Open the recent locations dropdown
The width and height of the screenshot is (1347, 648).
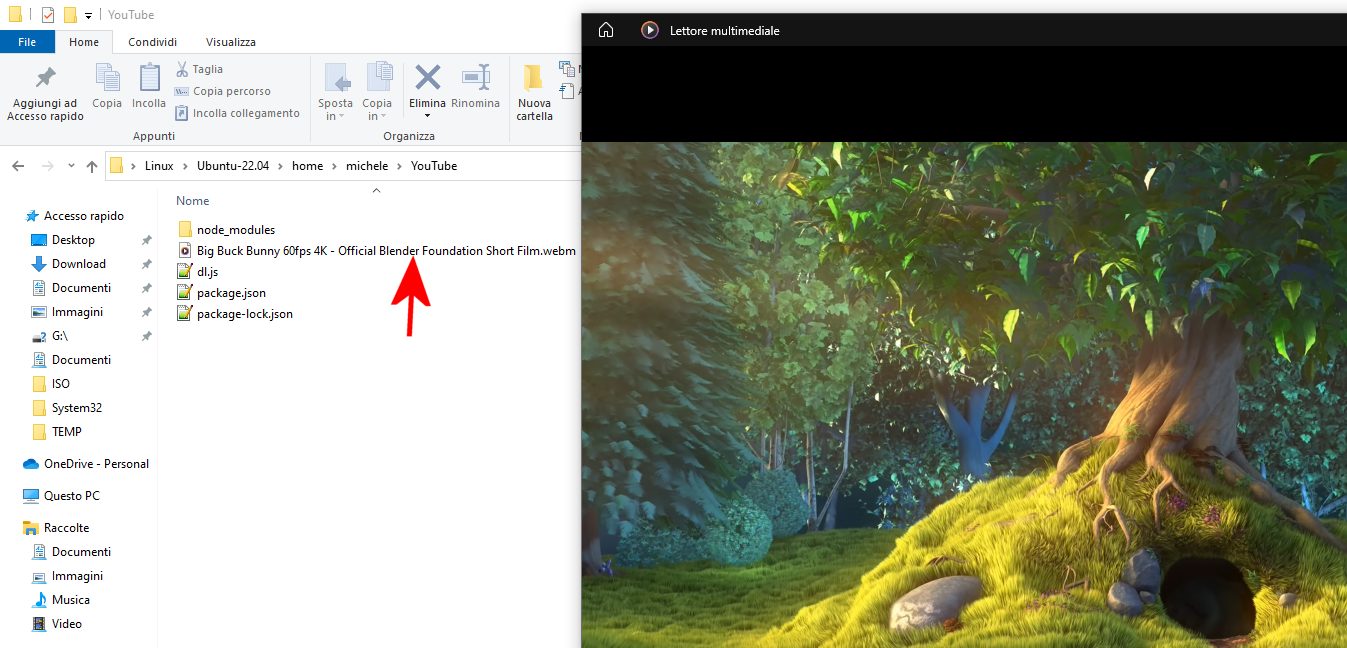tap(71, 166)
